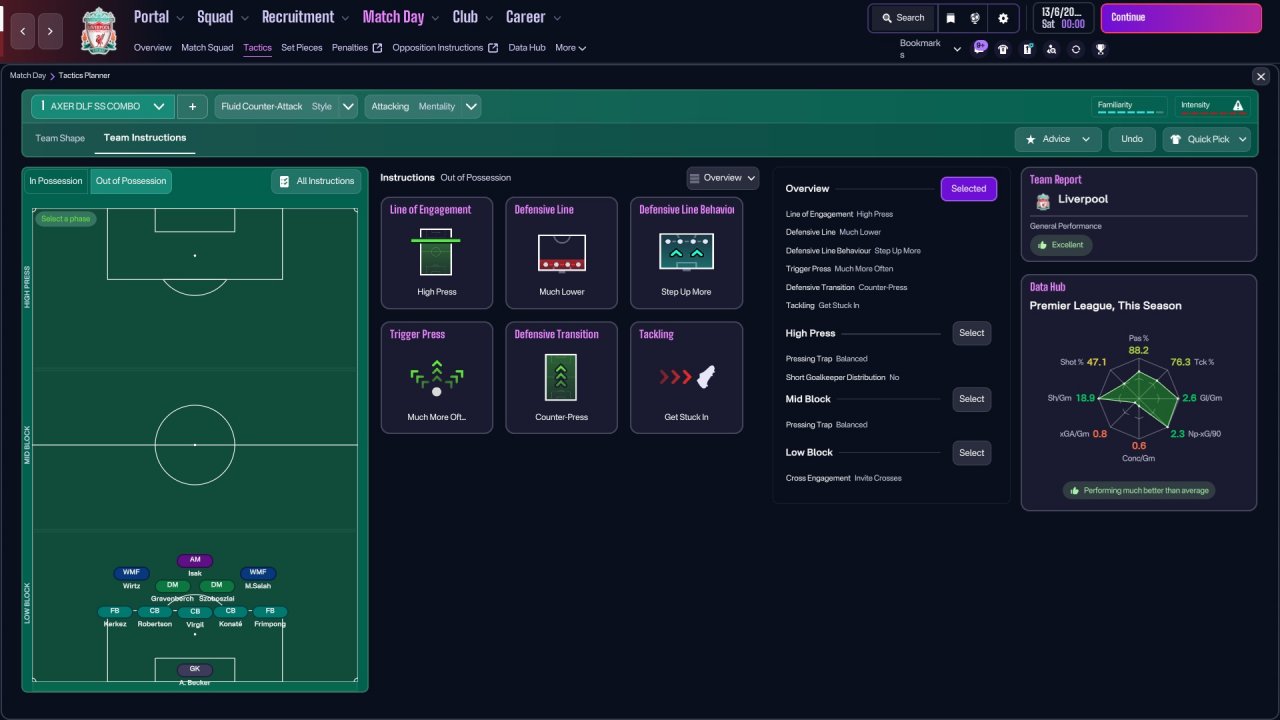Select the Low Block phase

pyautogui.click(x=972, y=453)
